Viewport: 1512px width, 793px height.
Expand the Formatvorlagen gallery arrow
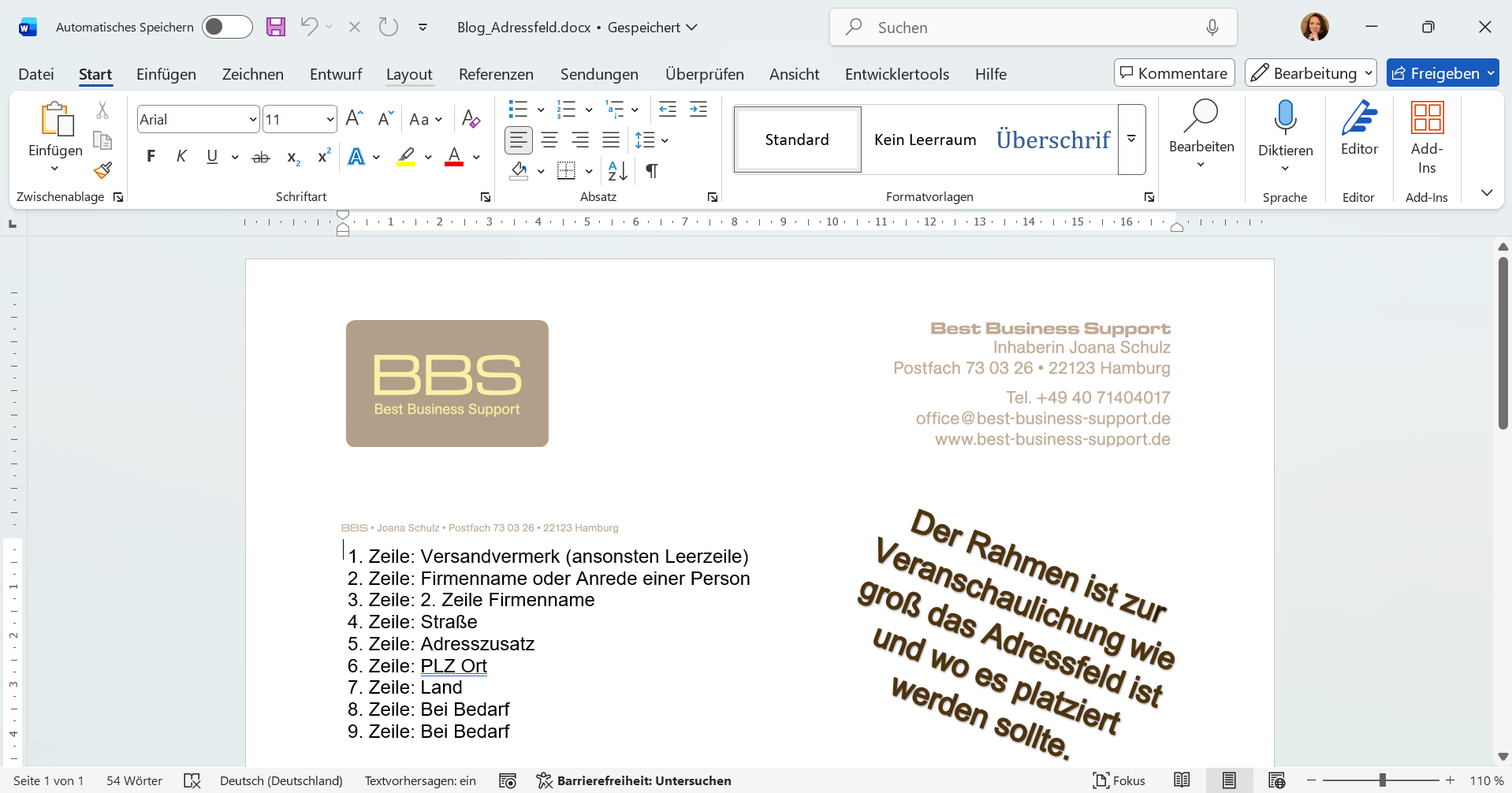1131,140
